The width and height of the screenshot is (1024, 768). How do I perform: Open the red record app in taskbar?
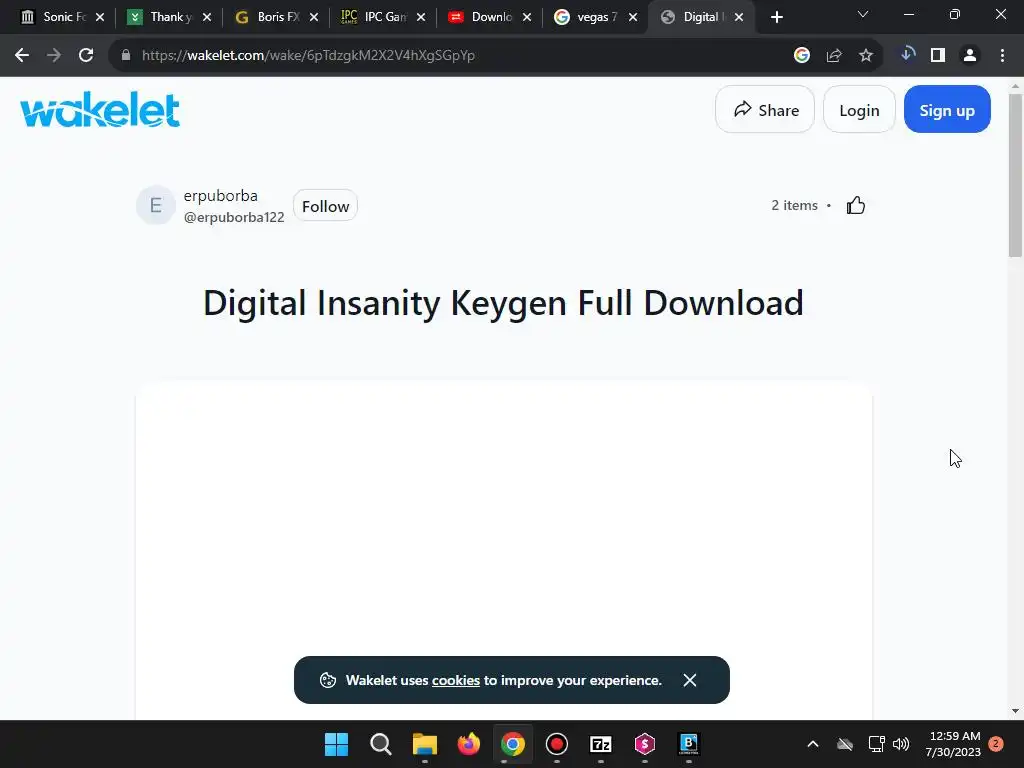click(556, 744)
